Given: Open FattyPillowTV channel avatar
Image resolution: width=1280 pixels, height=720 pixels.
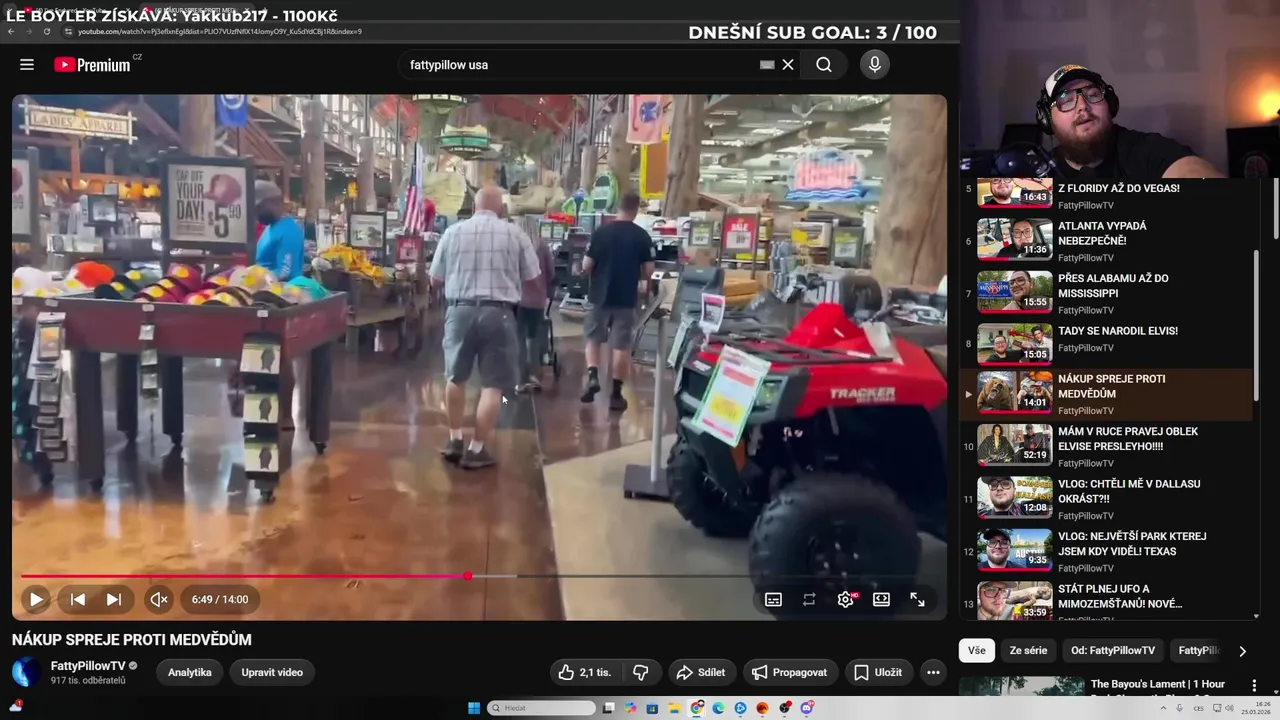Looking at the screenshot, I should coord(27,672).
